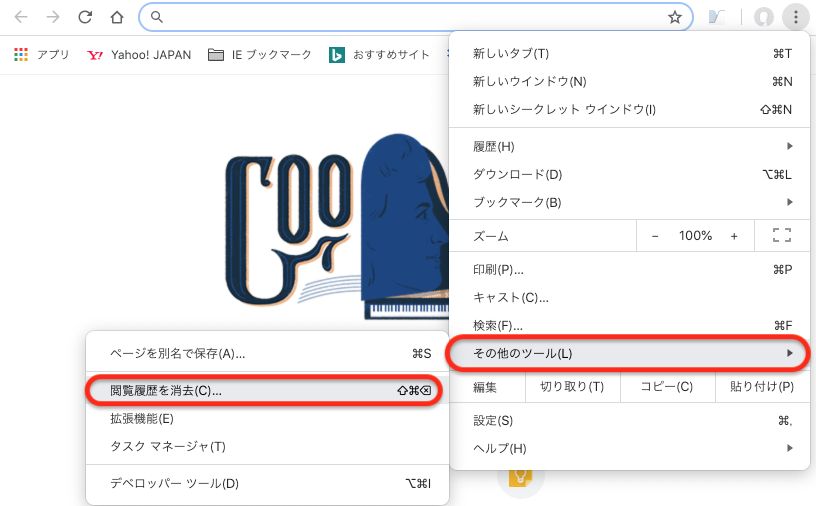Open 拡張機能(E)
The image size is (816, 506).
tap(267, 419)
